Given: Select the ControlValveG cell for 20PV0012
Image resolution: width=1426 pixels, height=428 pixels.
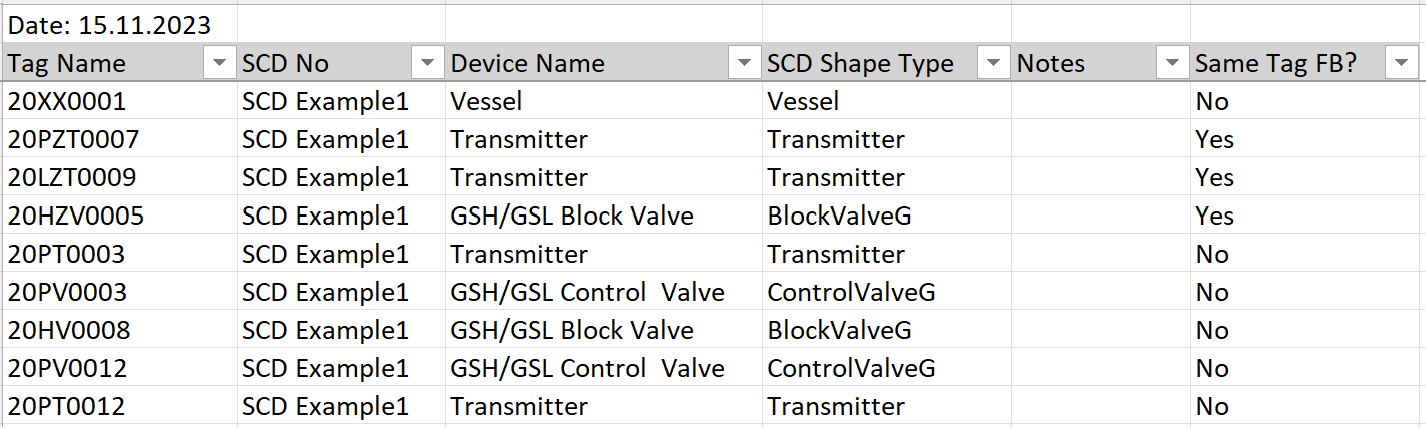Looking at the screenshot, I should click(887, 368).
